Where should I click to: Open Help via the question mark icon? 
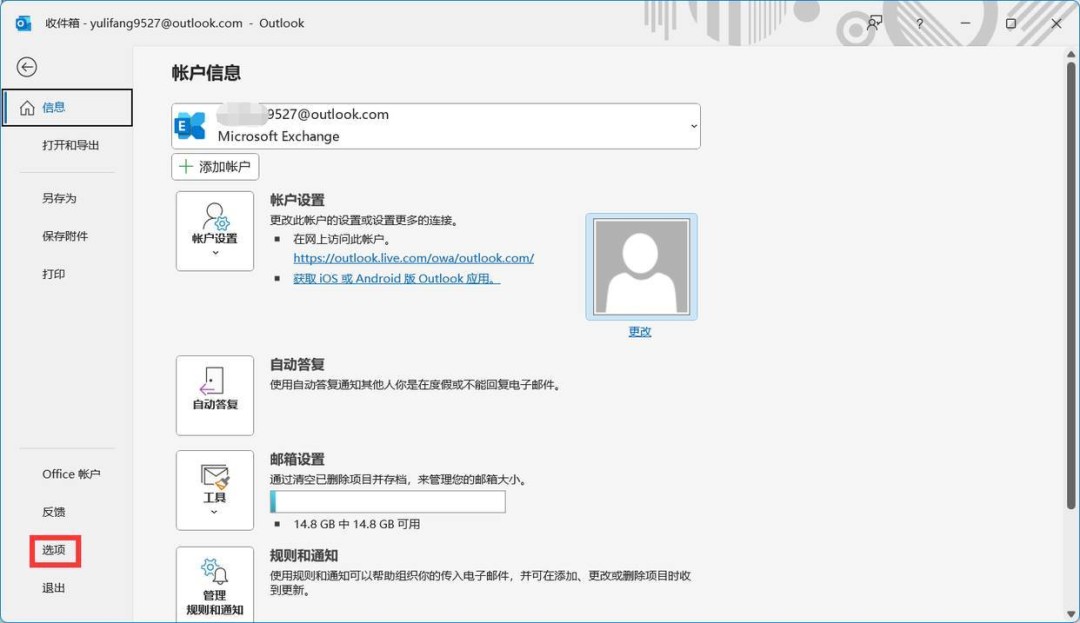pyautogui.click(x=919, y=23)
